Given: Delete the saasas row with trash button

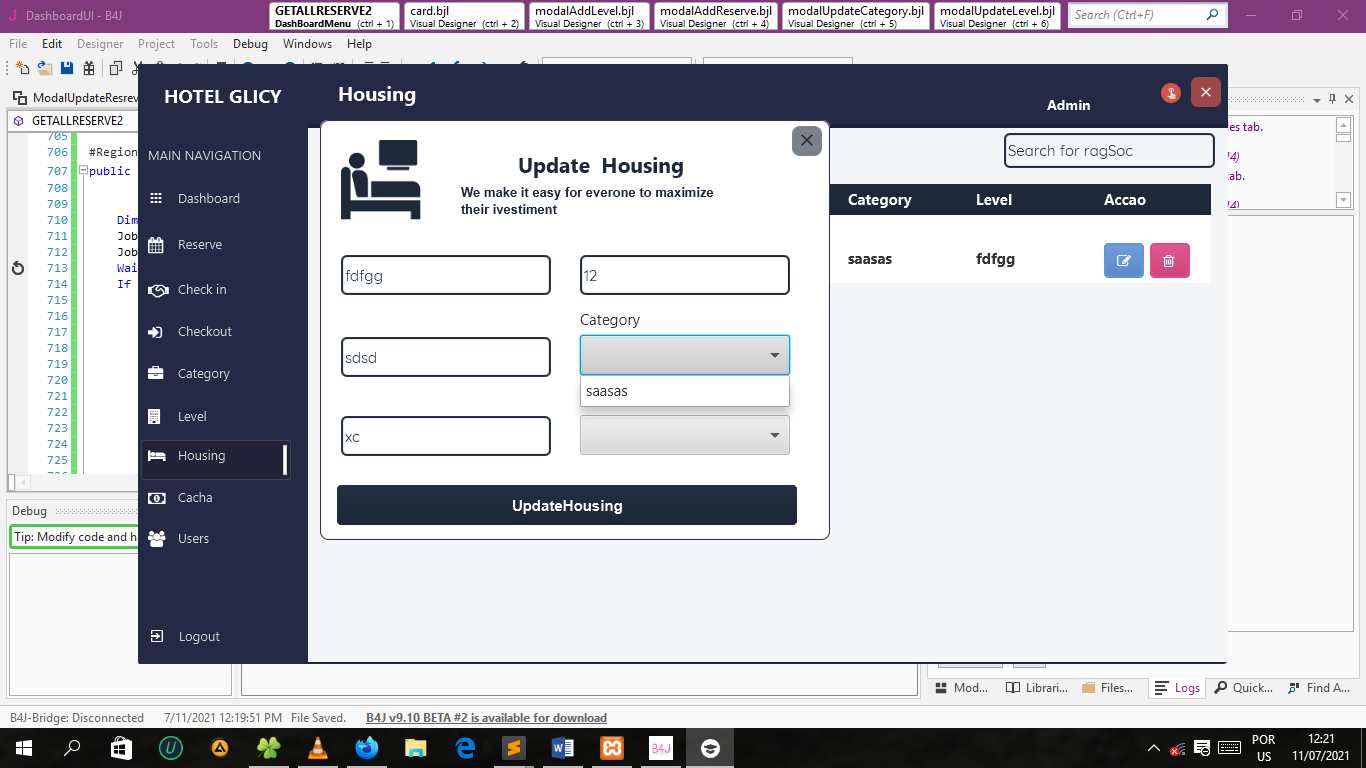Looking at the screenshot, I should coord(1170,260).
